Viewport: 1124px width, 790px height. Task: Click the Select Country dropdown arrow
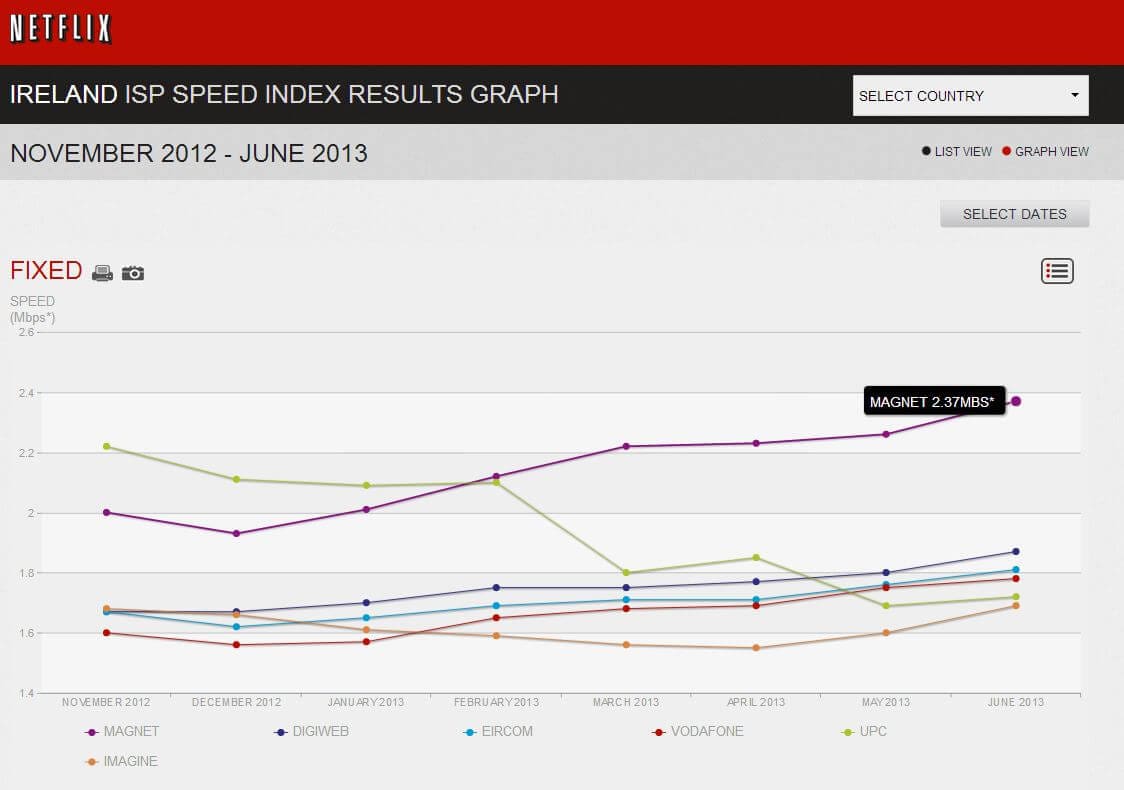pyautogui.click(x=1075, y=95)
